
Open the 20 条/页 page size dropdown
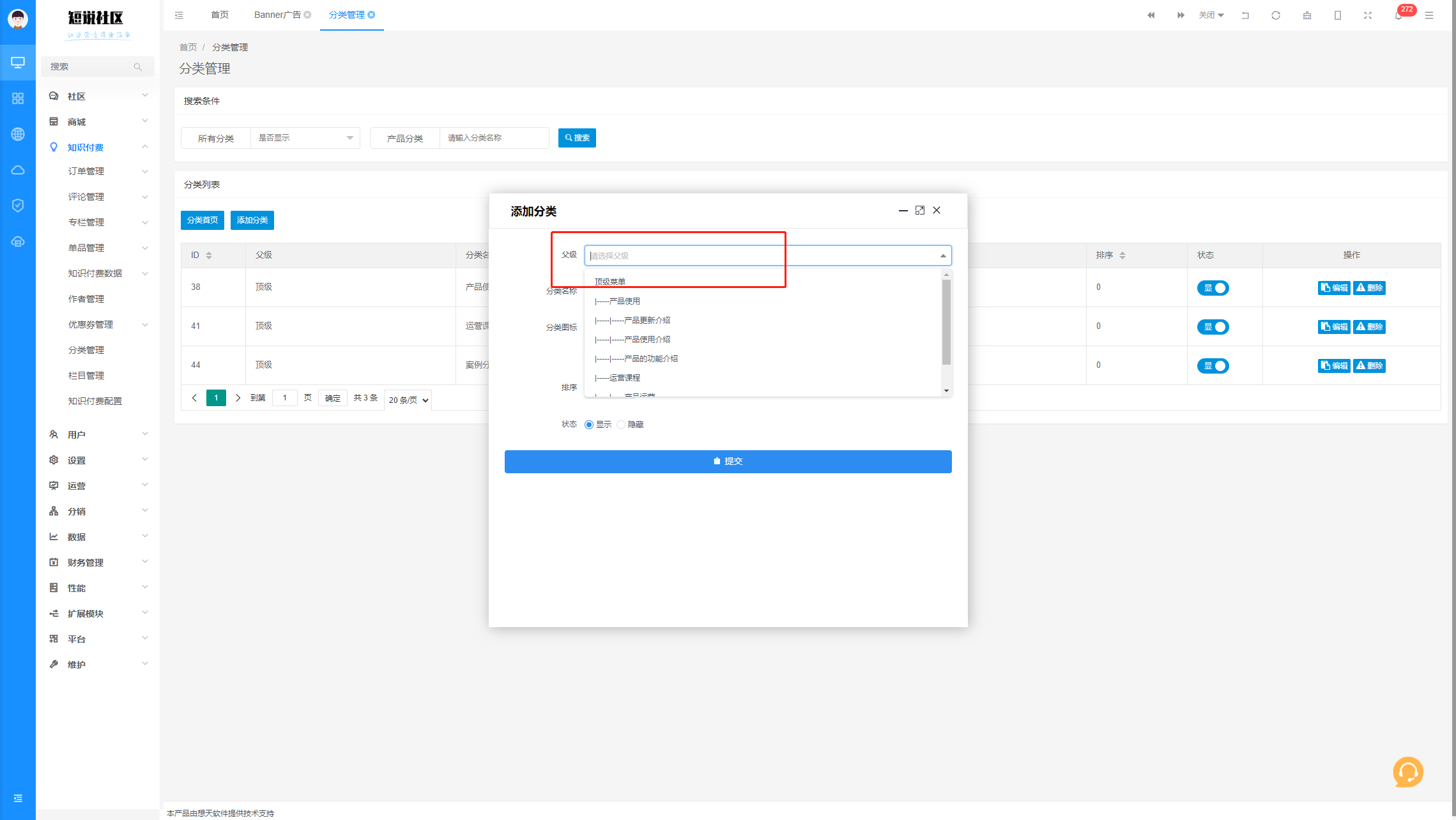click(x=408, y=400)
